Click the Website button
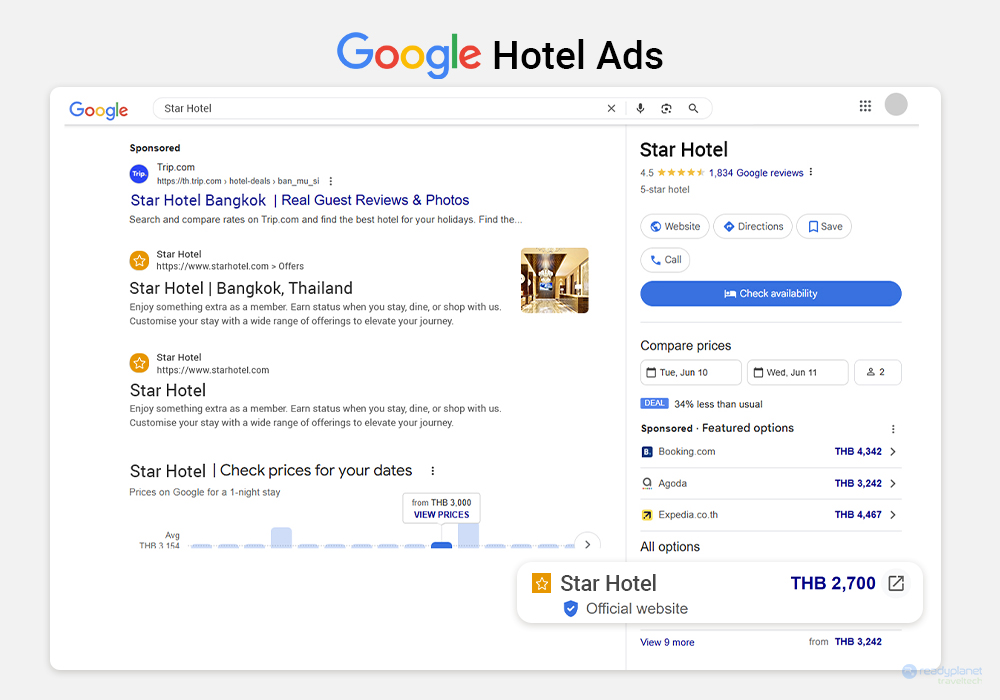Screen dimensions: 1000x700 pos(675,226)
